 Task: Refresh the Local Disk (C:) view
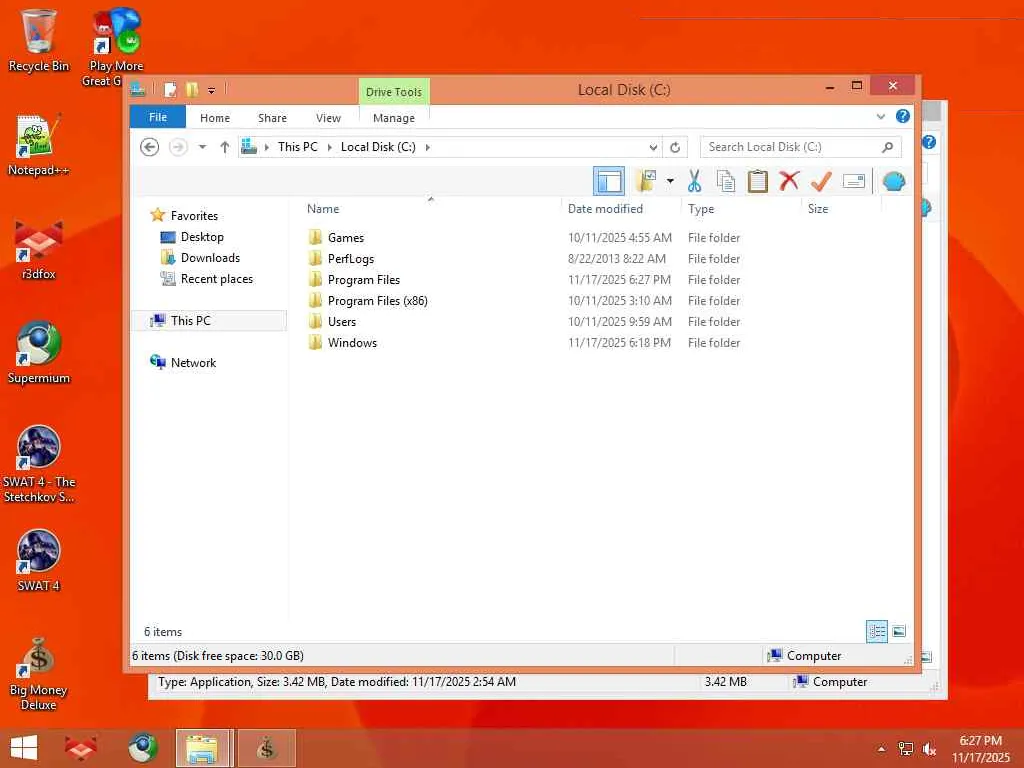tap(675, 147)
